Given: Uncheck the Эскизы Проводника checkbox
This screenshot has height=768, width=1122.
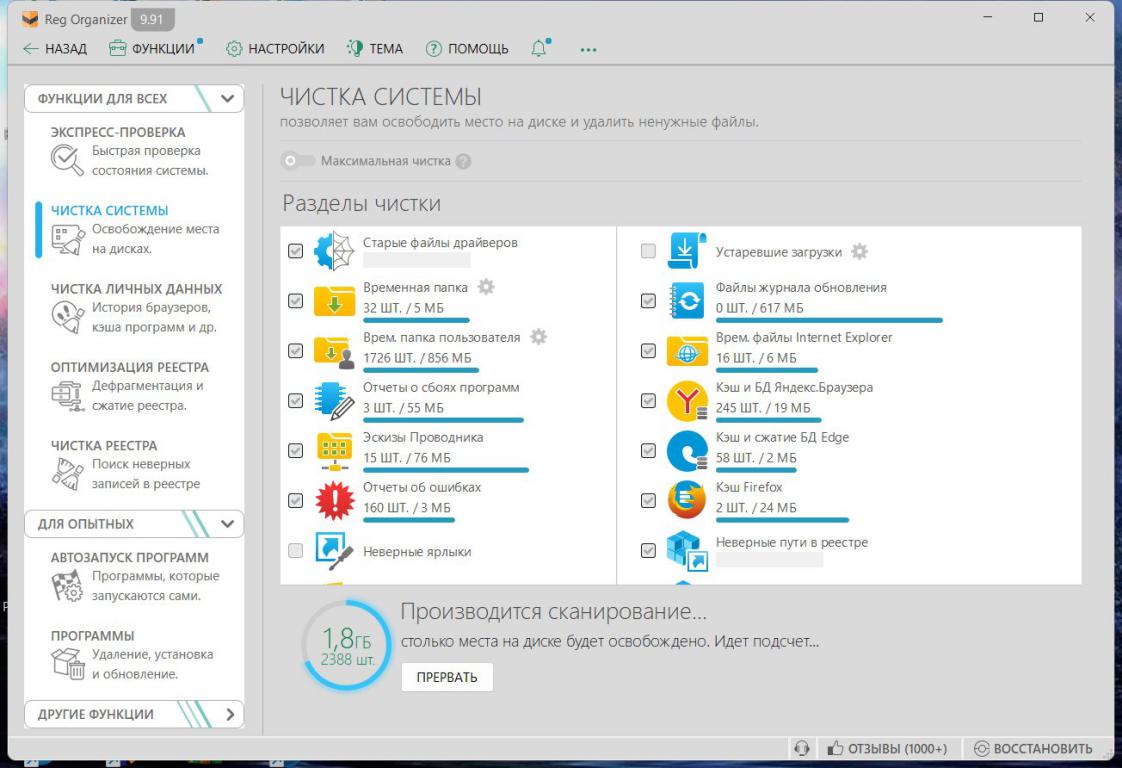Looking at the screenshot, I should pos(295,450).
